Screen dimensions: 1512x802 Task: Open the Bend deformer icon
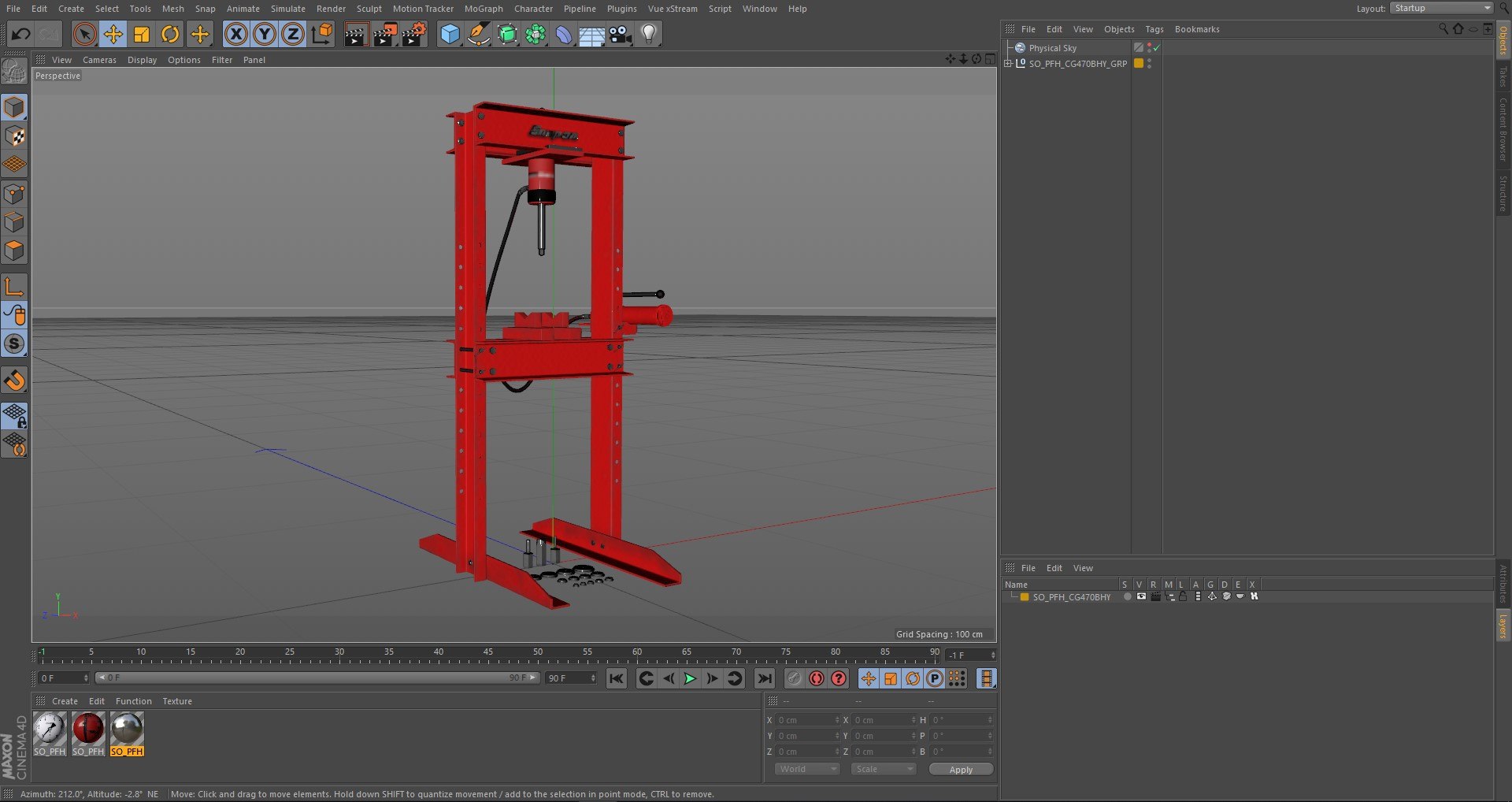(x=564, y=34)
